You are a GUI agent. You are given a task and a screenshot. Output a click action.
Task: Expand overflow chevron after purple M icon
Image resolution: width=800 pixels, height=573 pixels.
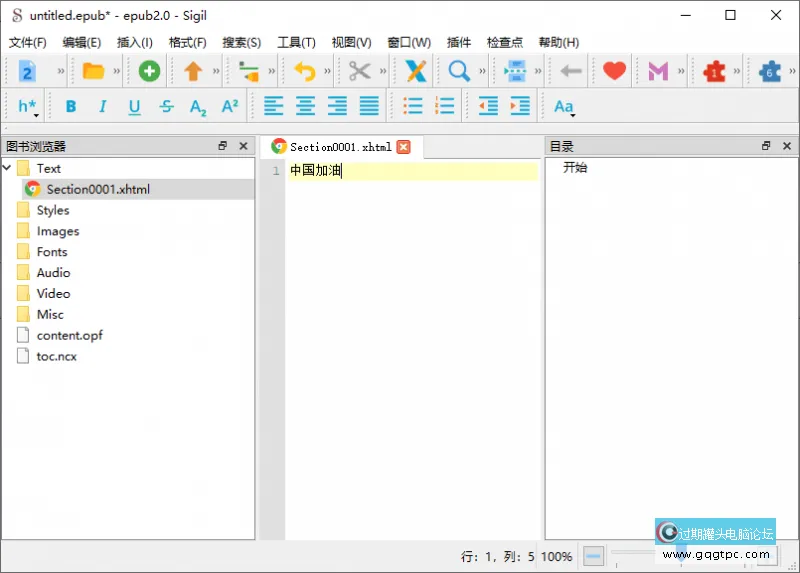[x=681, y=71]
